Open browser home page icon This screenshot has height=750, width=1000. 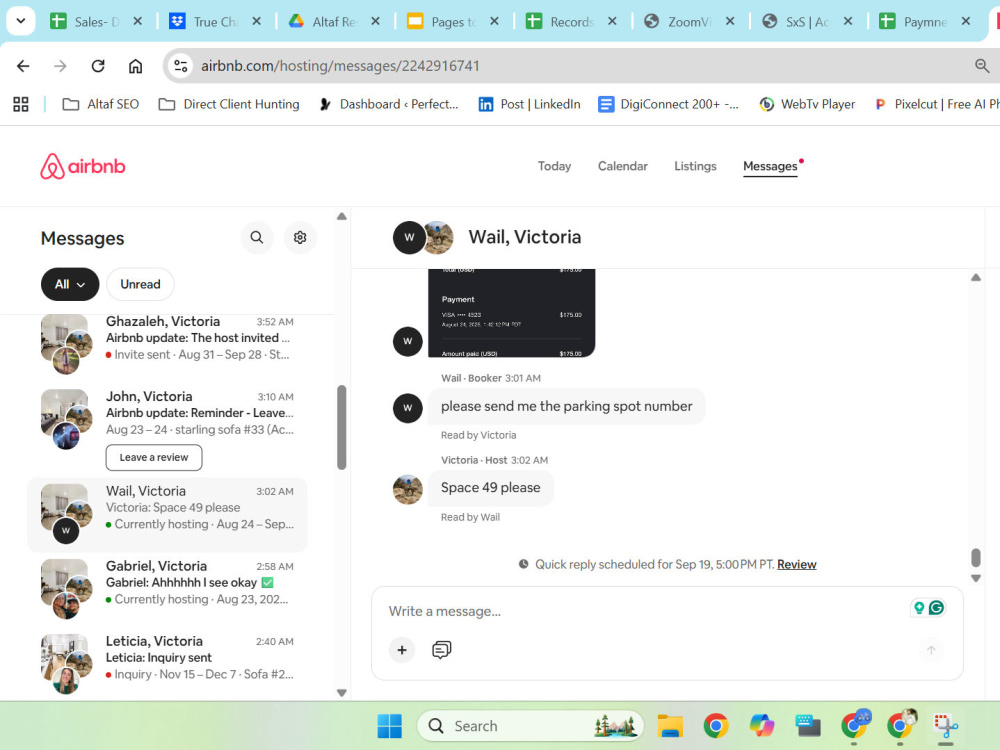pyautogui.click(x=135, y=66)
